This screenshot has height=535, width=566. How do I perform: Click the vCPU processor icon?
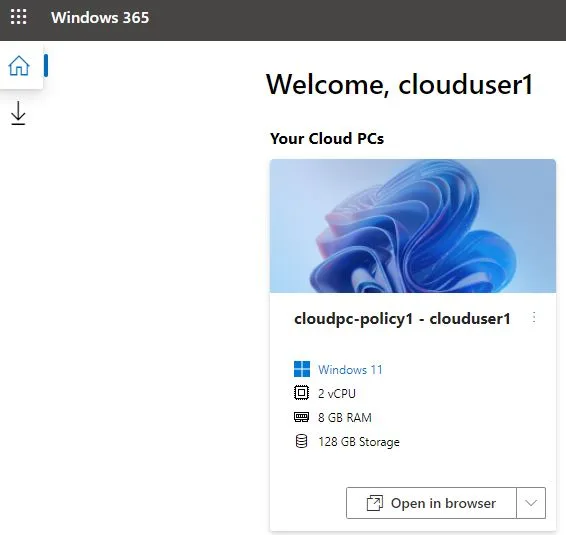301,393
